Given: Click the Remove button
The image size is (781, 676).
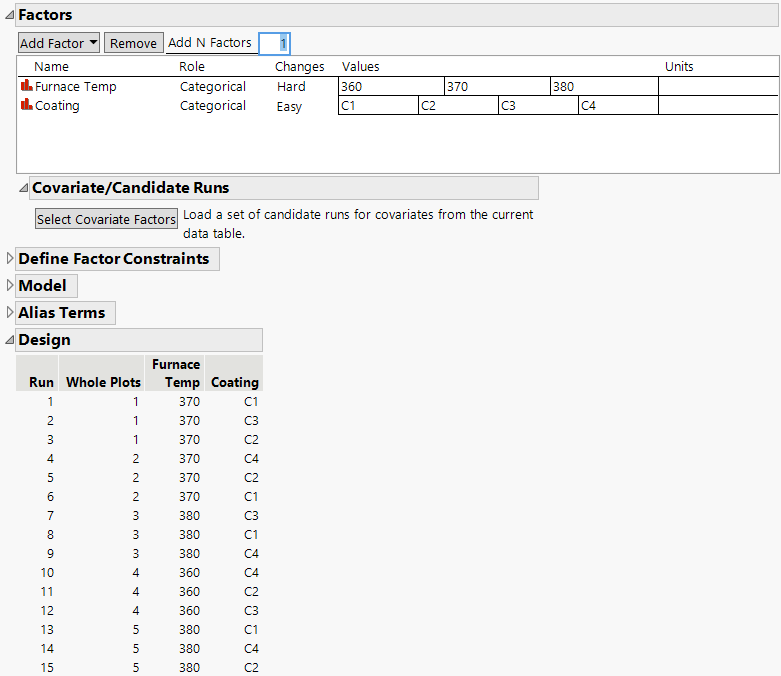Looking at the screenshot, I should coord(133,43).
